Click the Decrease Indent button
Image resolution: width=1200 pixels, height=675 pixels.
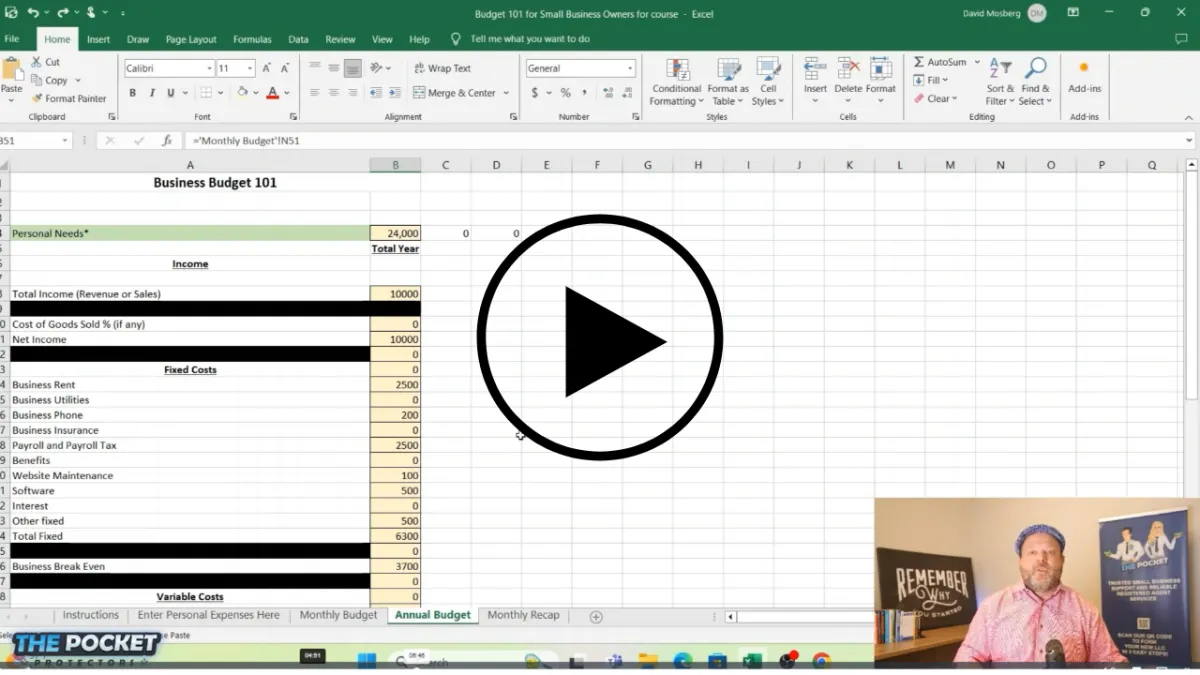pyautogui.click(x=376, y=93)
